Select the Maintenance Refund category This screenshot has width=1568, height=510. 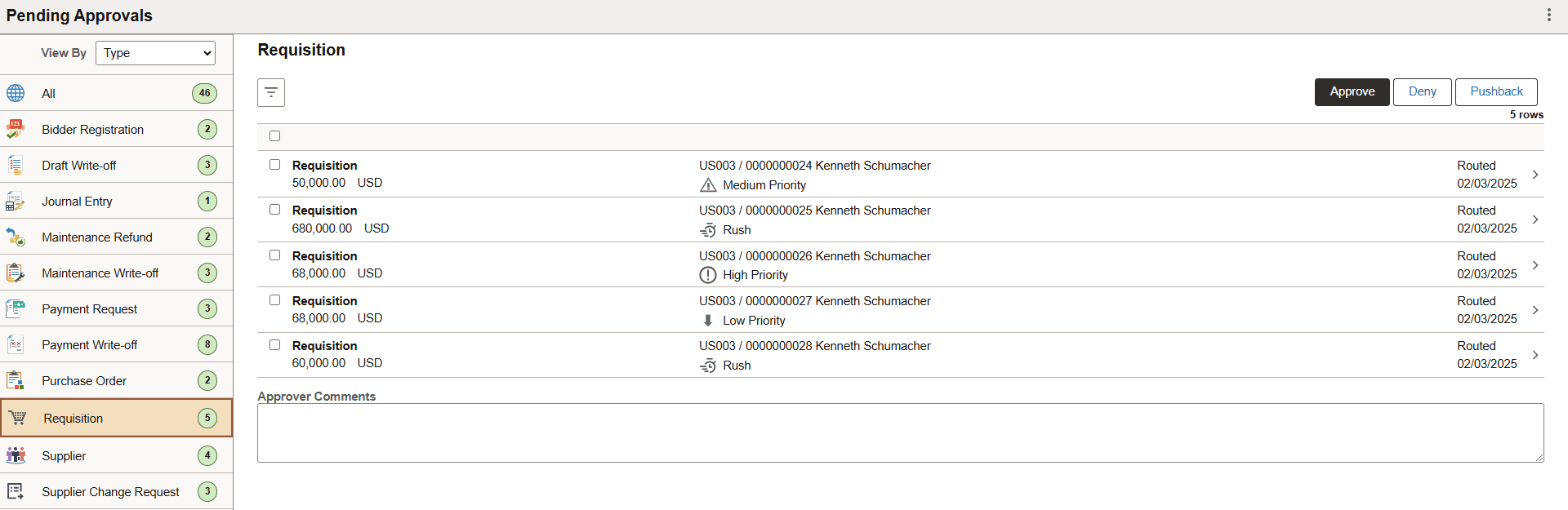click(x=97, y=237)
